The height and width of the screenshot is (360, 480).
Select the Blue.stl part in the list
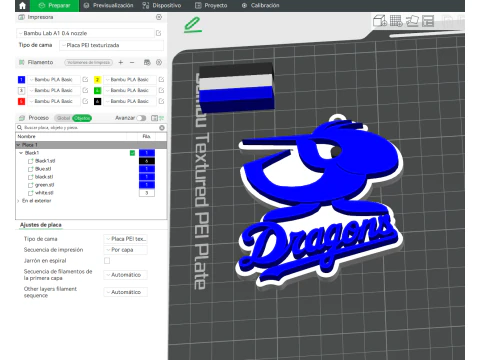43,169
